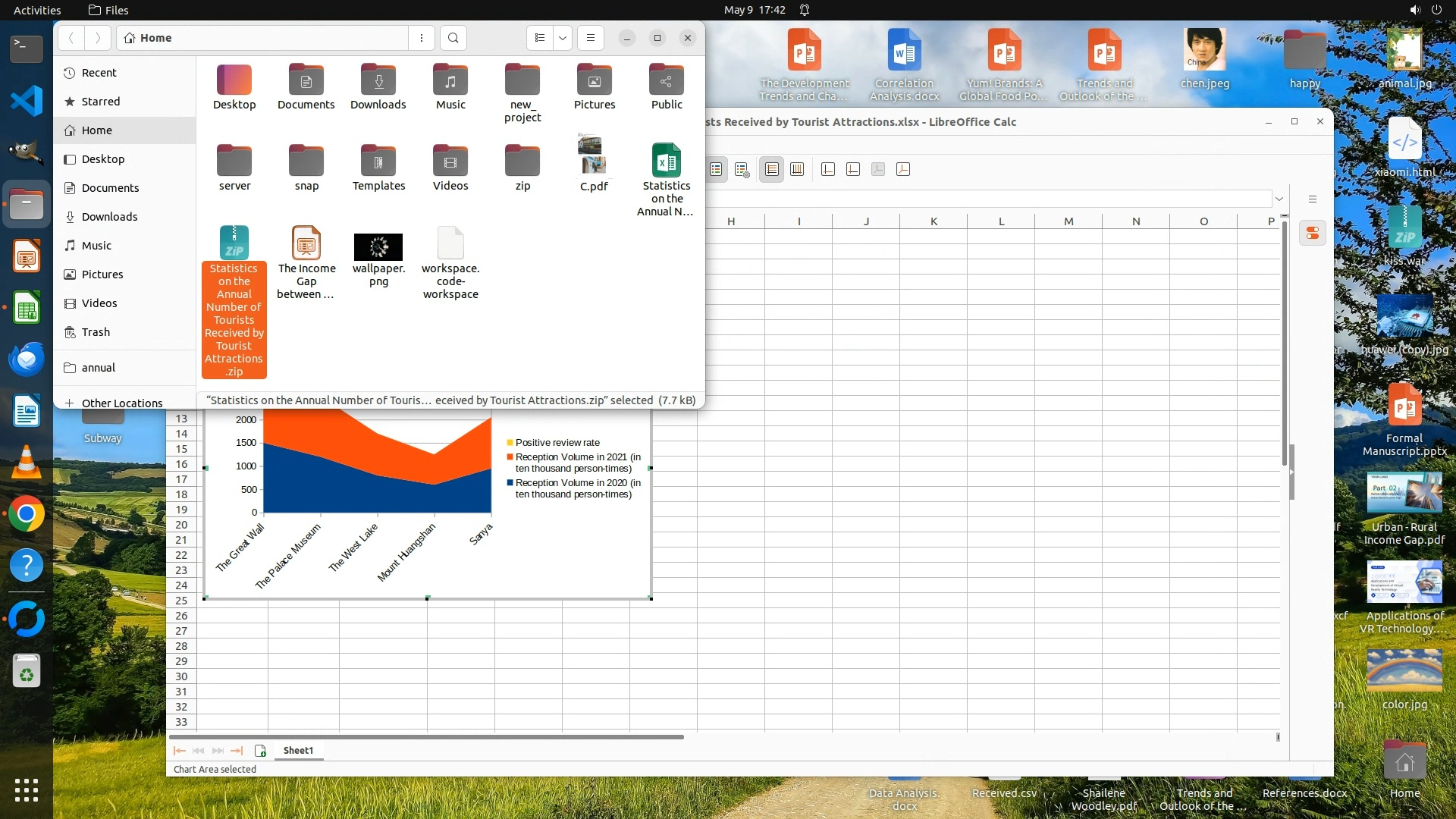Open the Files hamburger main menu
The height and width of the screenshot is (819, 1456).
pos(591,38)
